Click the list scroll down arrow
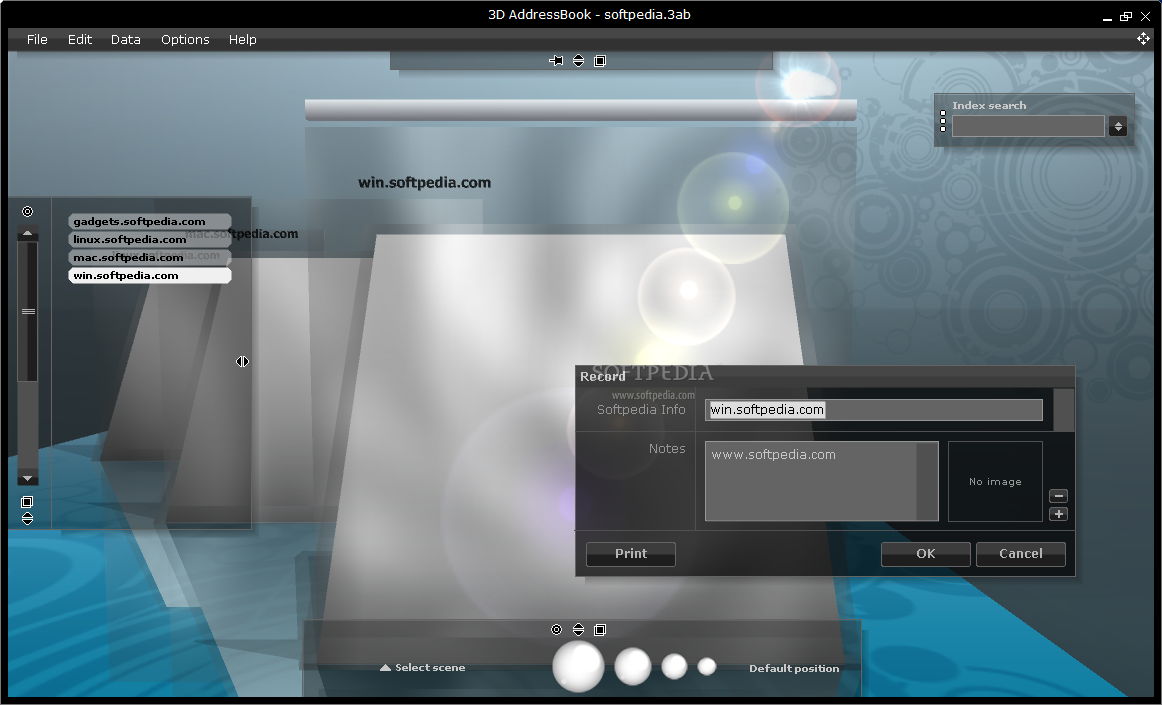This screenshot has height=705, width=1162. 27,478
